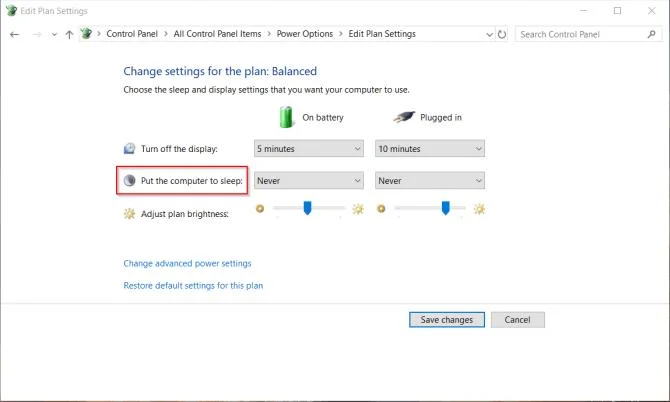
Task: Click the magnifier search icon
Action: tap(652, 34)
